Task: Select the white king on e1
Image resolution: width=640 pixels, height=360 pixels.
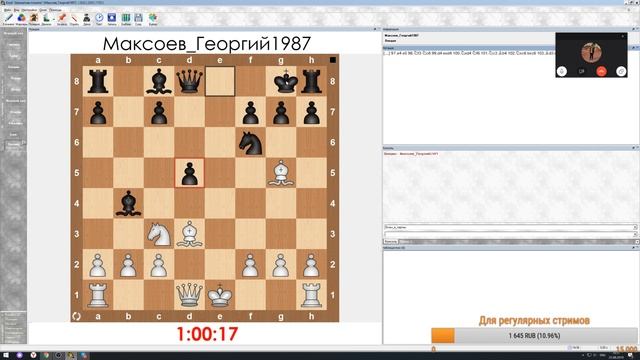Action: 220,295
